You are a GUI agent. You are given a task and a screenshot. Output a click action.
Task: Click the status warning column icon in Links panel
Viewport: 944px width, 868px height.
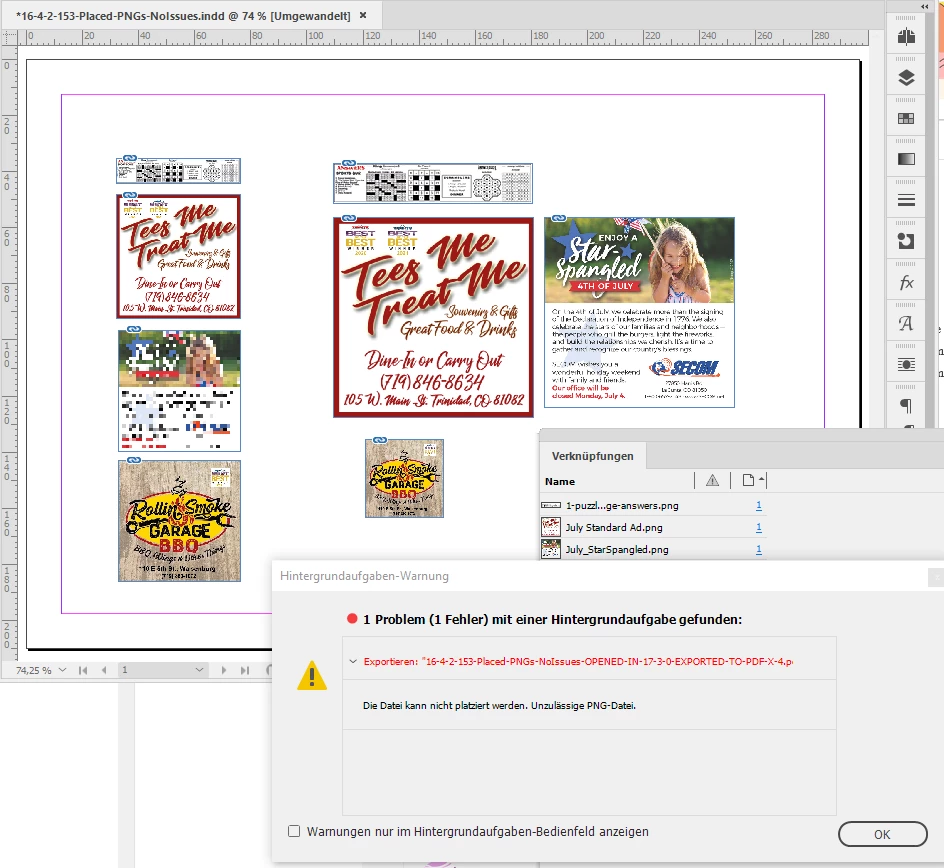point(712,480)
